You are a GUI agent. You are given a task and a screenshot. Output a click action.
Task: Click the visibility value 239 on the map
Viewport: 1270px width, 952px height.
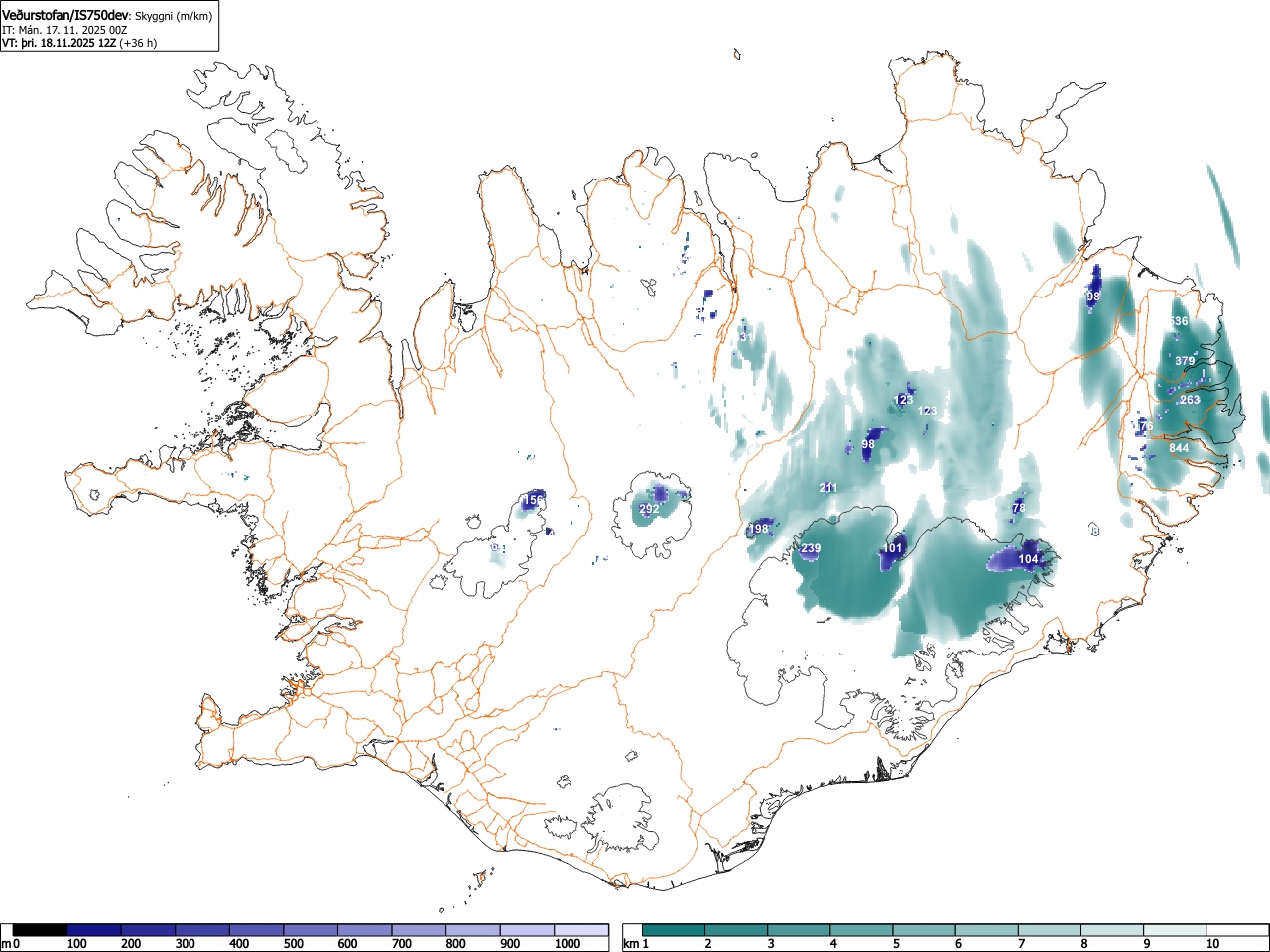click(x=811, y=548)
